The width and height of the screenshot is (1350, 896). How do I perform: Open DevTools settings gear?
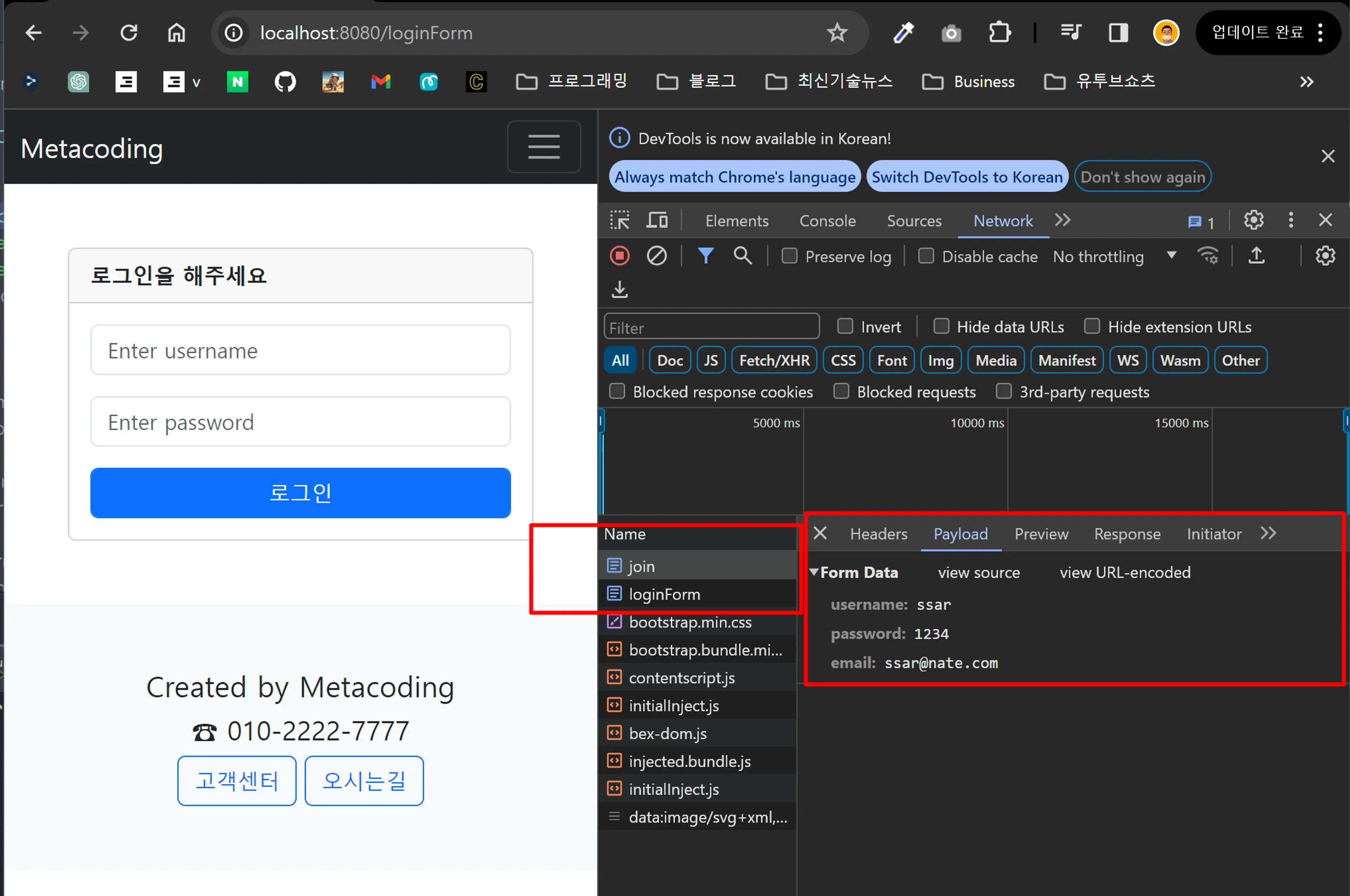pos(1253,220)
